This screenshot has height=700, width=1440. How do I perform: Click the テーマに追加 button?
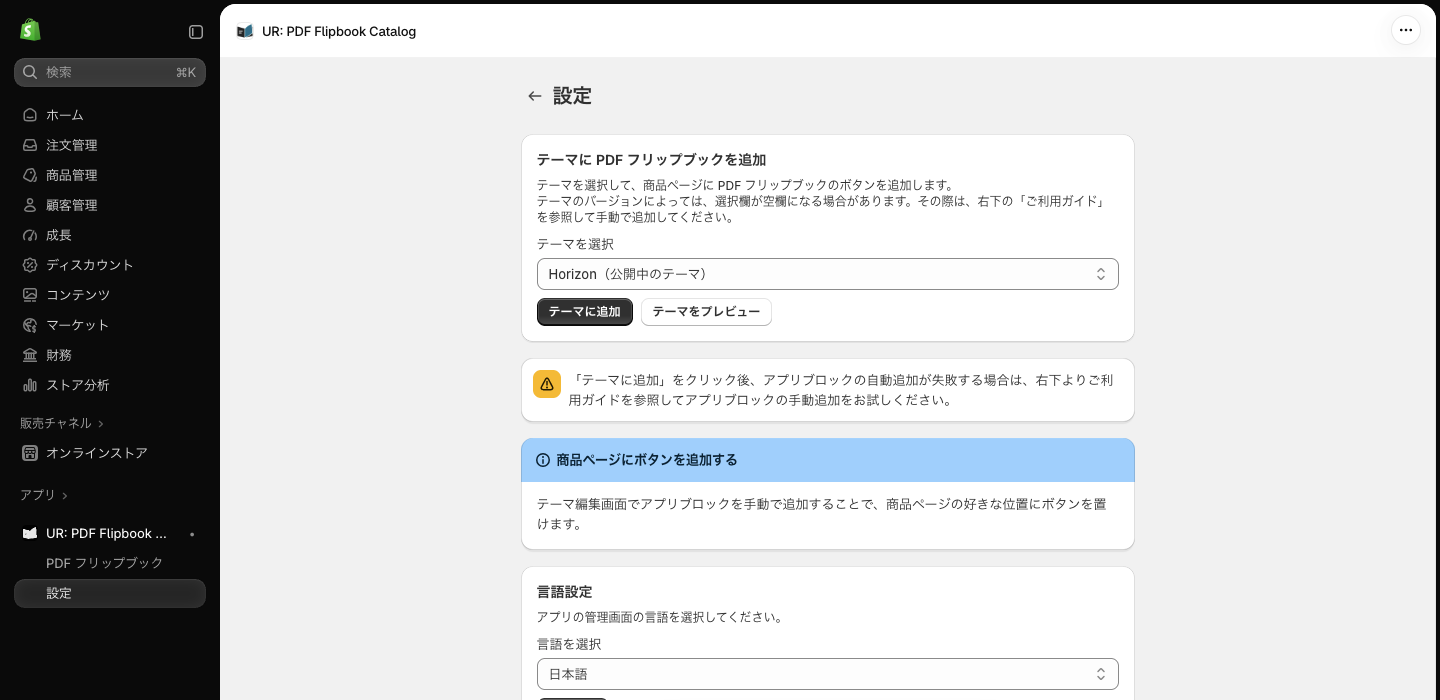pyautogui.click(x=585, y=312)
